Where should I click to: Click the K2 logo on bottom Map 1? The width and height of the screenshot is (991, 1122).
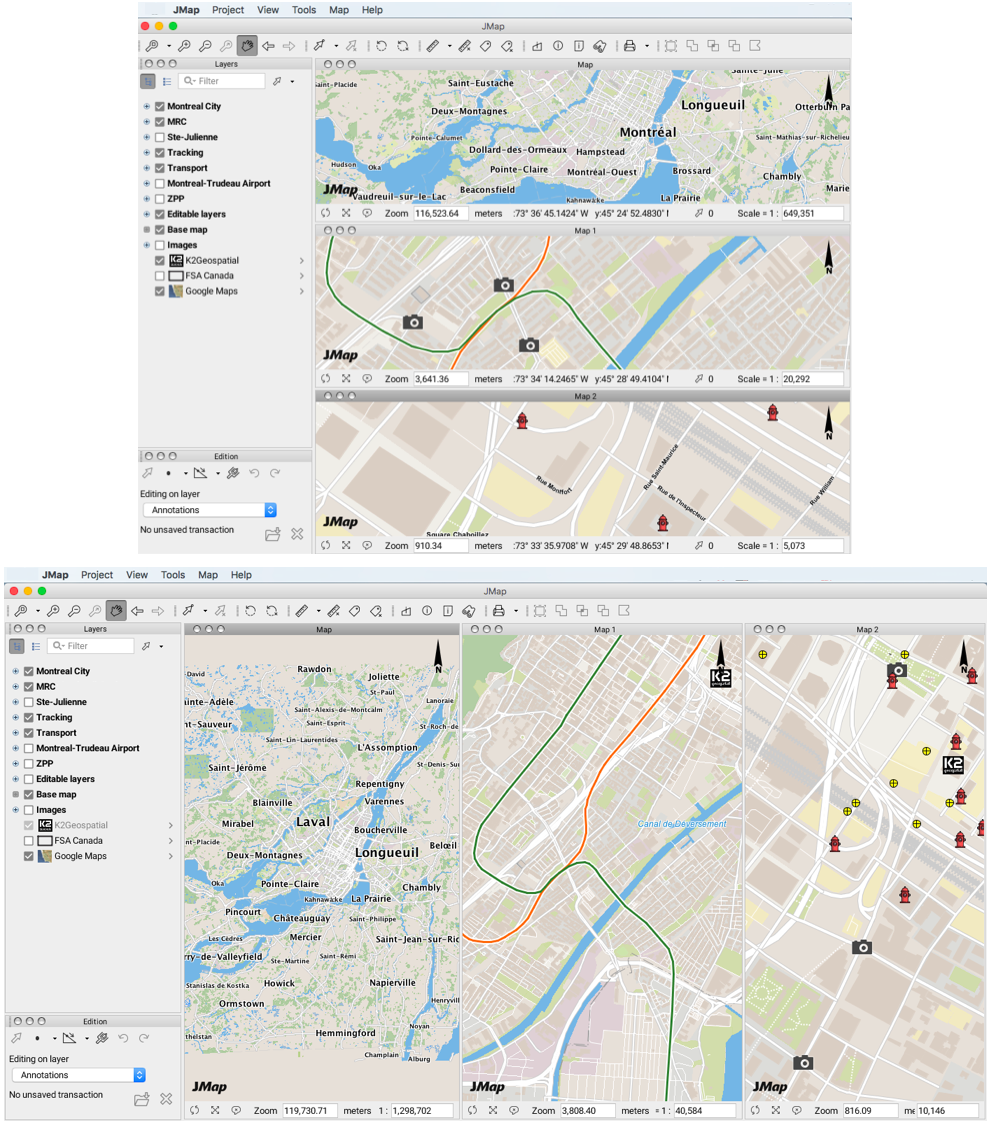tap(721, 677)
